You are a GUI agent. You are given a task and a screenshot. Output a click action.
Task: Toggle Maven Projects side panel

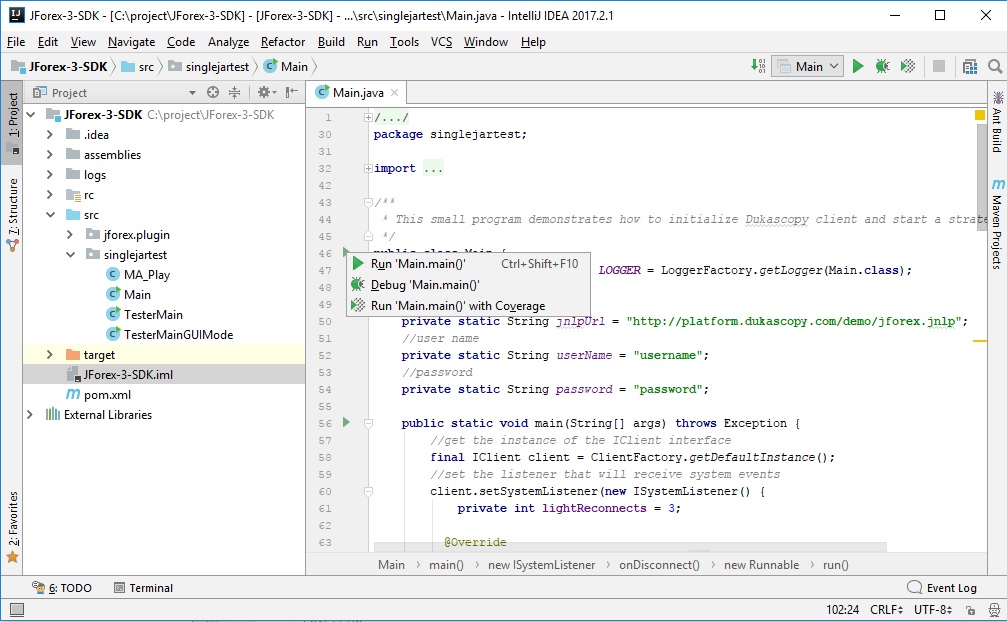point(997,223)
